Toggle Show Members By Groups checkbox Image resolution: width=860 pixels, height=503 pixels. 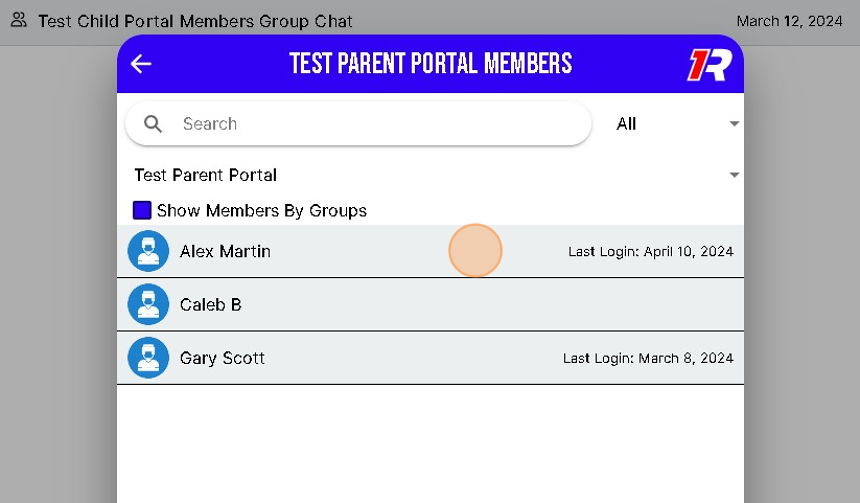pyautogui.click(x=142, y=210)
